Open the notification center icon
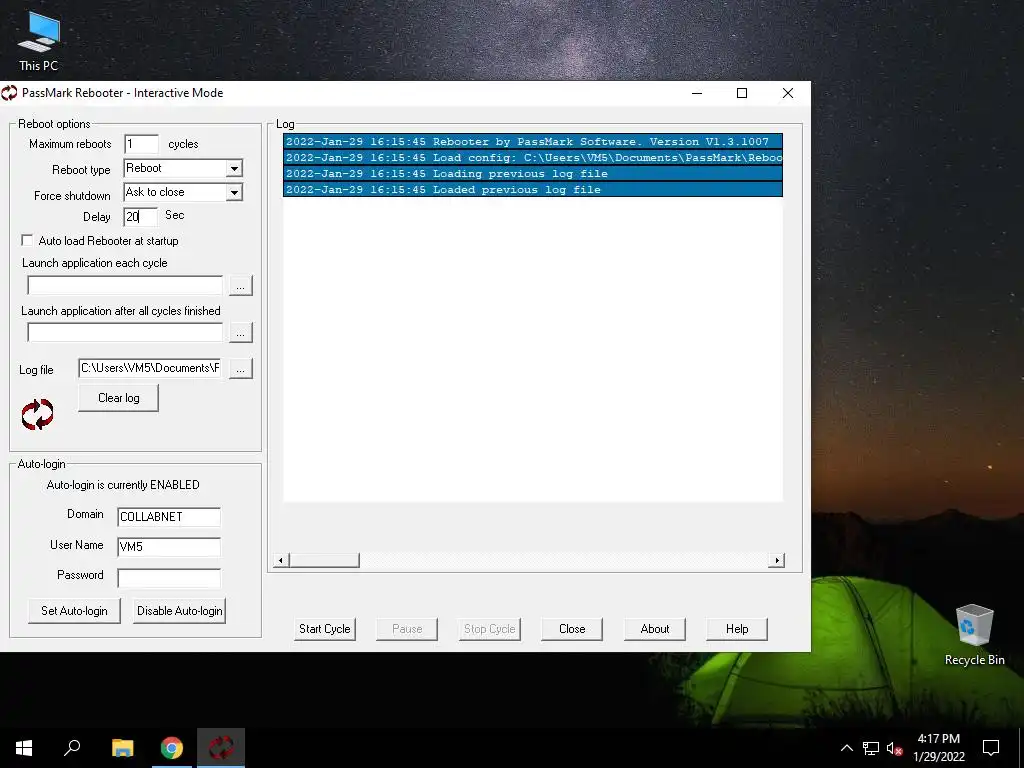 coord(991,748)
